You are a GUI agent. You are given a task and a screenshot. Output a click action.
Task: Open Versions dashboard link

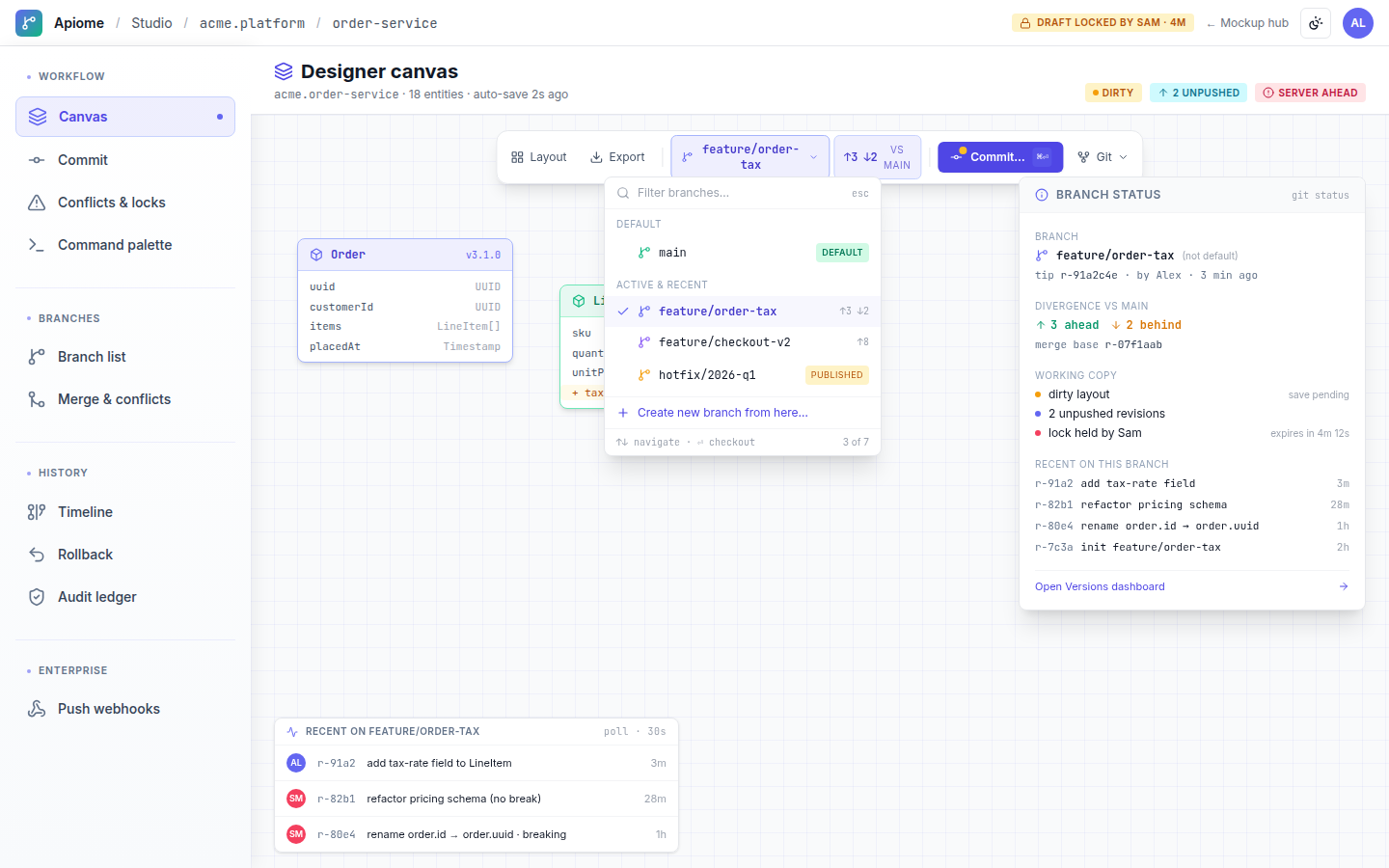pyautogui.click(x=1100, y=586)
